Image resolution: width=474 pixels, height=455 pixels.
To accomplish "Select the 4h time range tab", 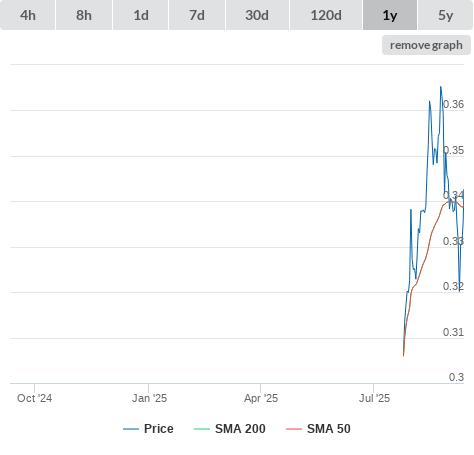I will point(28,15).
